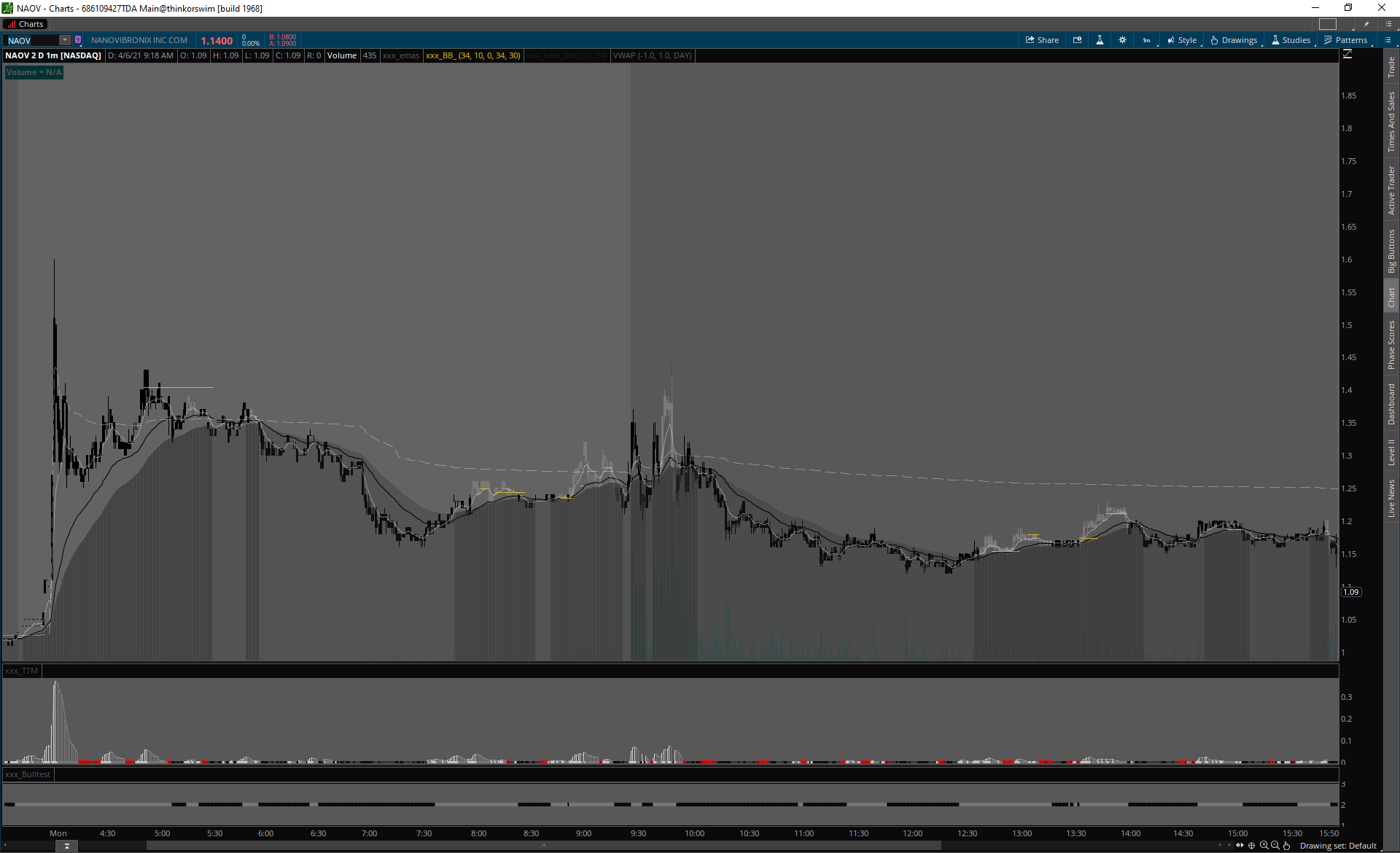Screen dimensions: 1400x853
Task: Click the symbol link color icon
Action: pos(78,40)
